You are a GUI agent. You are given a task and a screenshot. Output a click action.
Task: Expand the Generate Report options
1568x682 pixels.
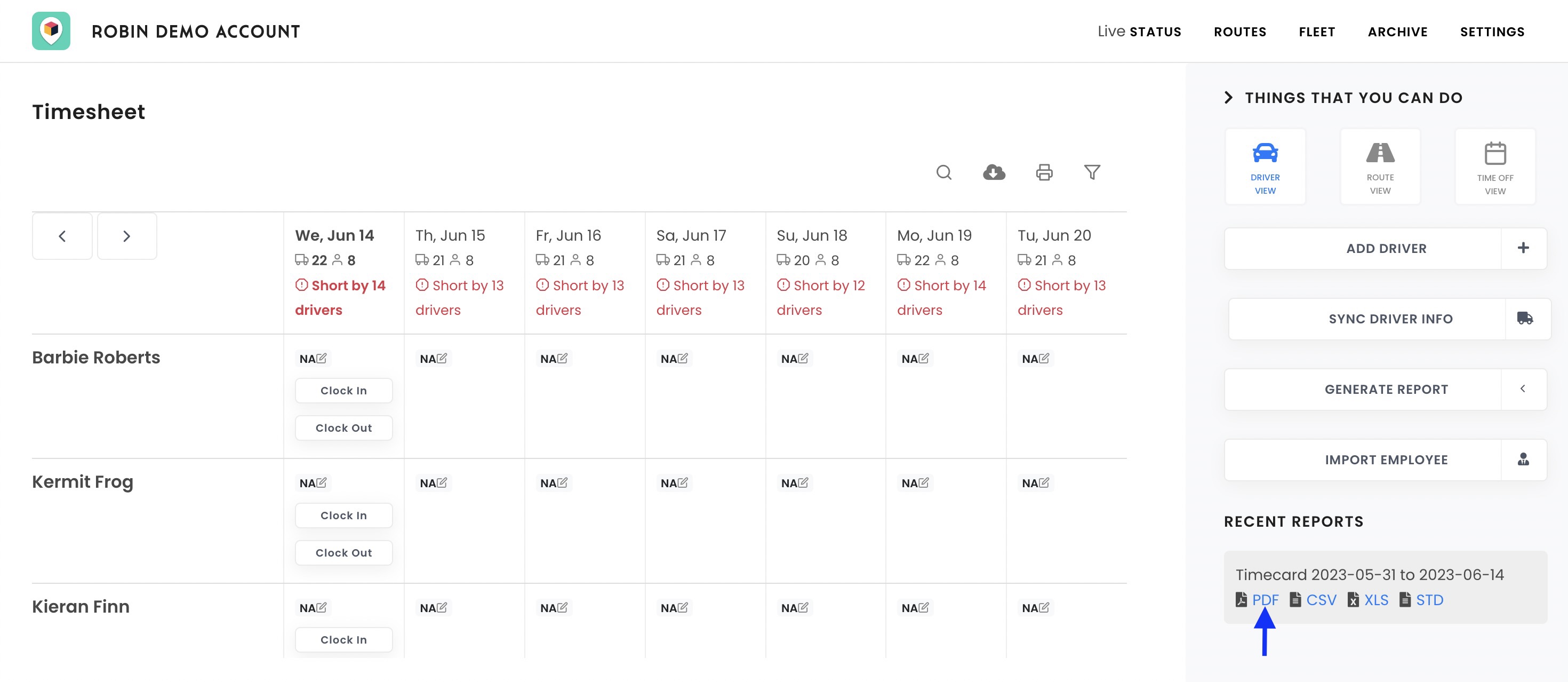[x=1523, y=389]
